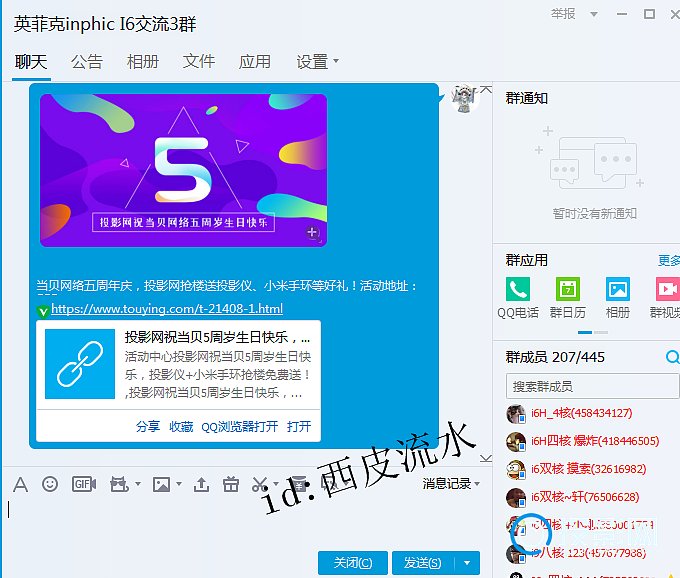Screen dimensions: 680x578
Task: Click the chat scroll-down arrow
Action: 486,458
